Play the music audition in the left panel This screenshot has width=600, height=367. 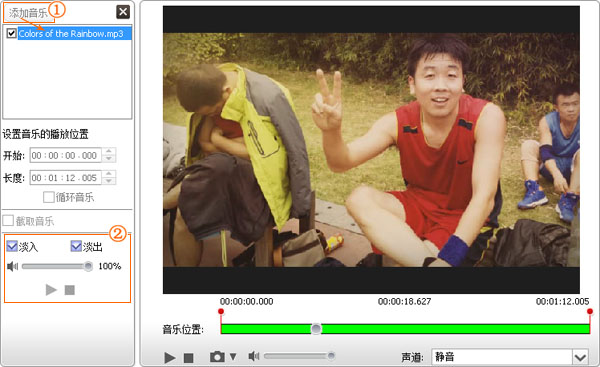(x=51, y=290)
